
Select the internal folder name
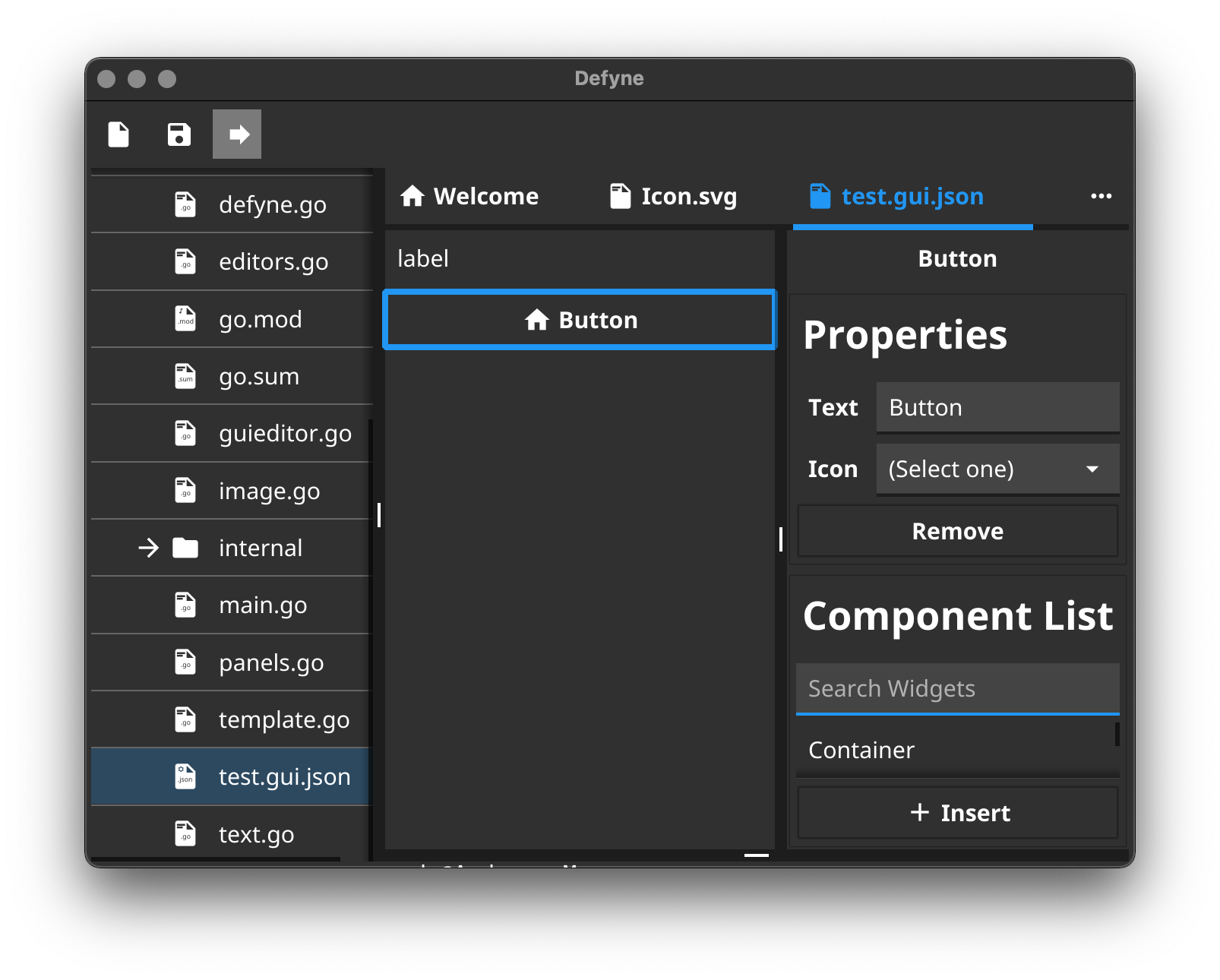pos(261,548)
